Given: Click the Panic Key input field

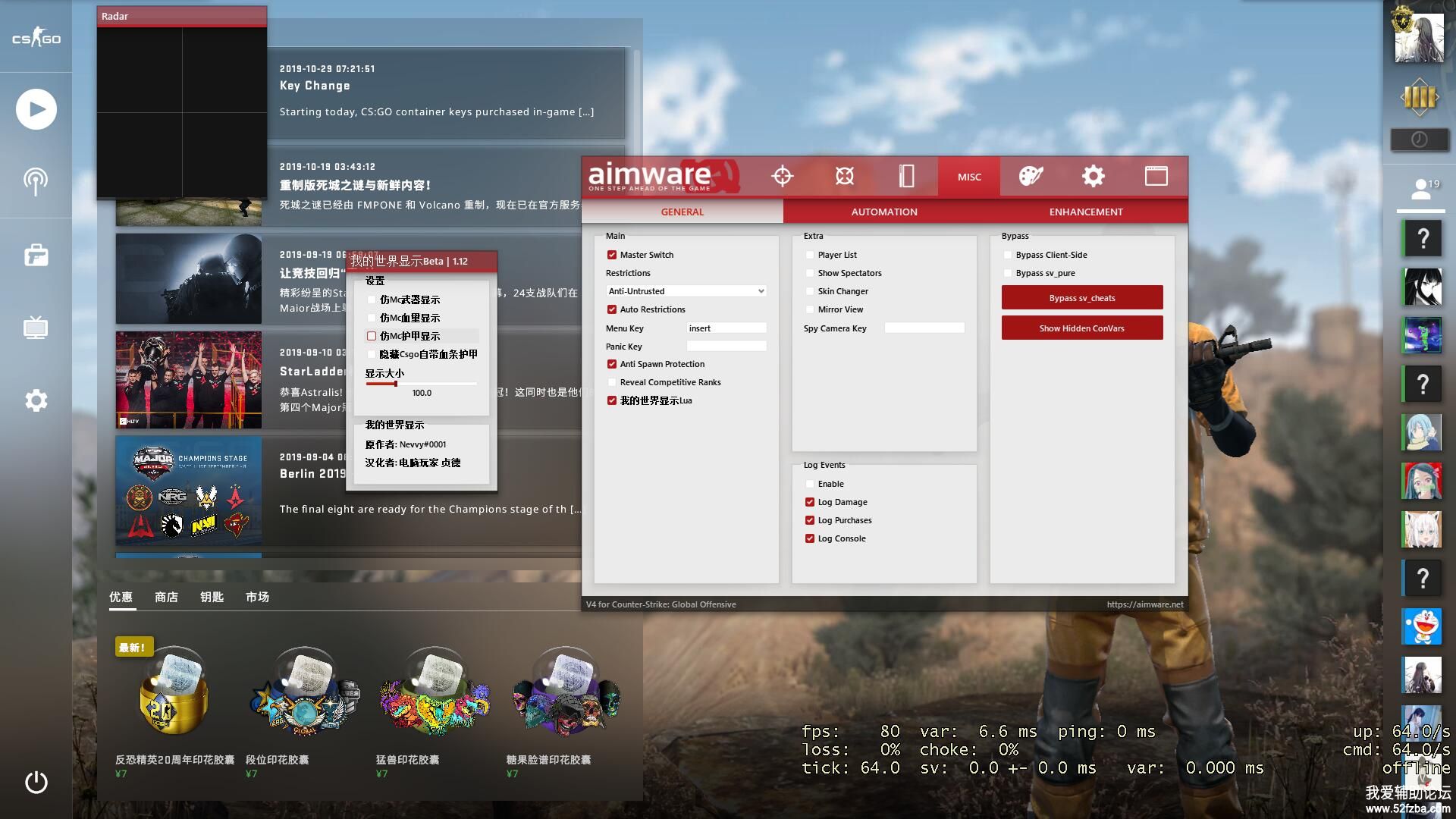Looking at the screenshot, I should [726, 347].
